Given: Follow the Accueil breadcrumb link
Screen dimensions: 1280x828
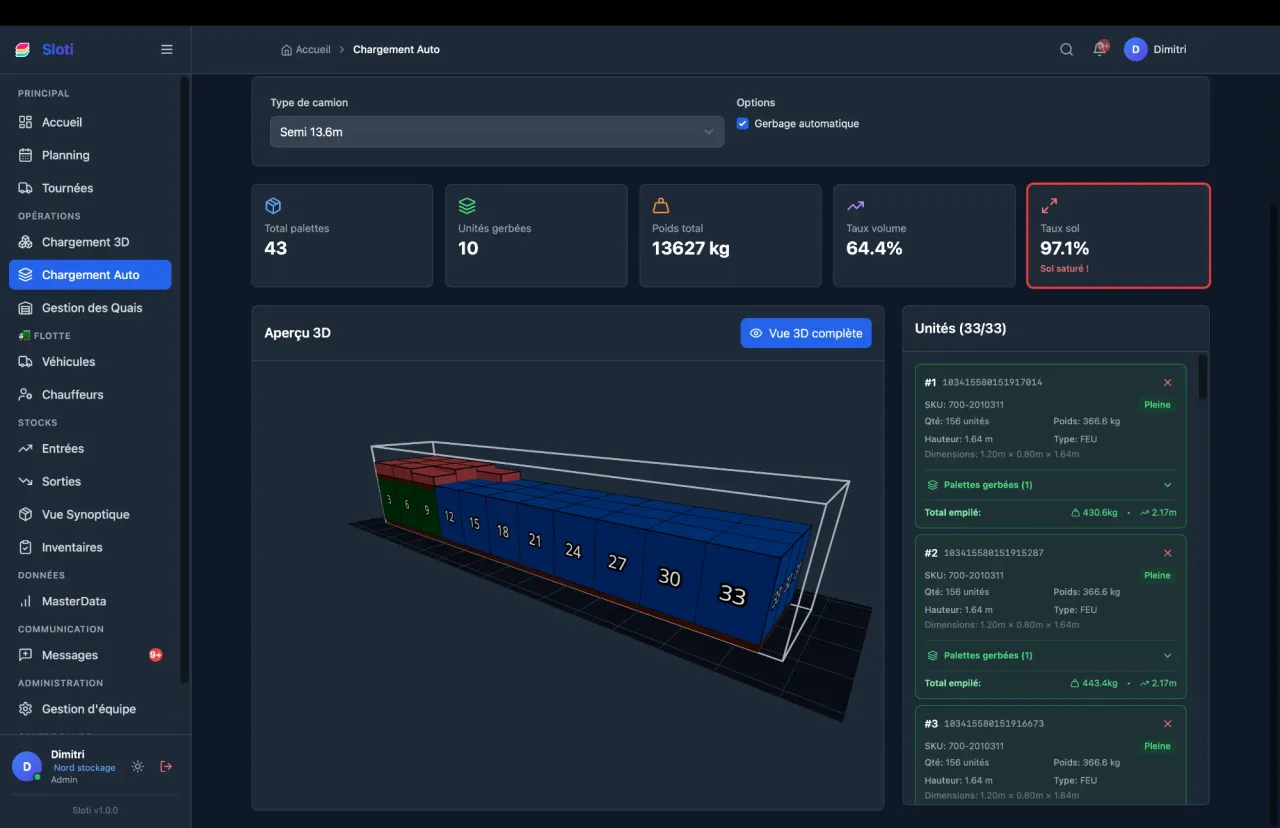Looking at the screenshot, I should (x=306, y=50).
